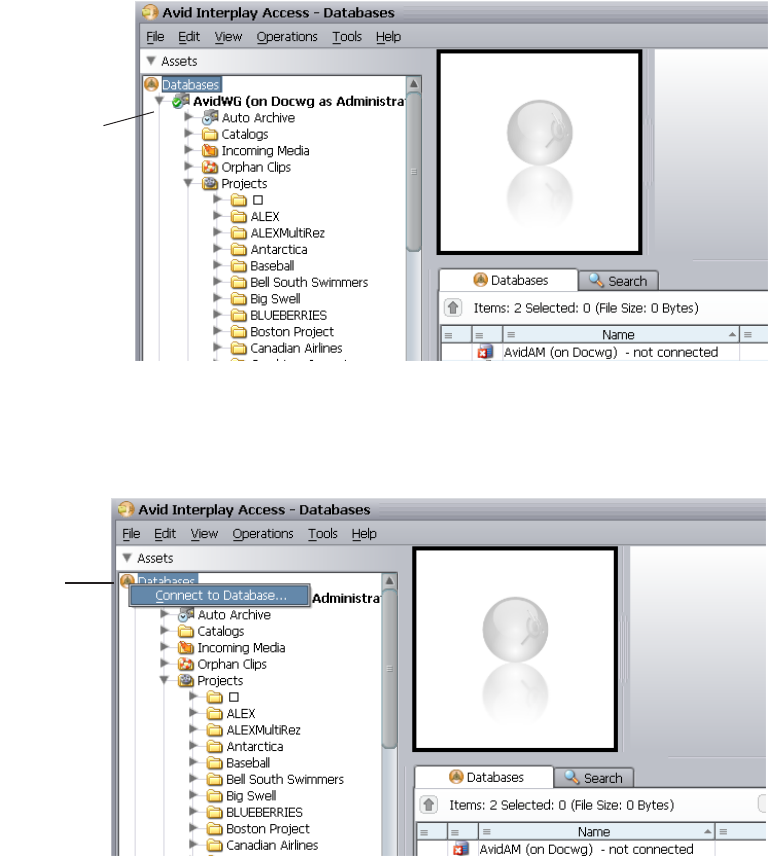Image resolution: width=770 pixels, height=858 pixels.
Task: Click ALEXMultiRez folder icon in upper window
Action: (239, 233)
